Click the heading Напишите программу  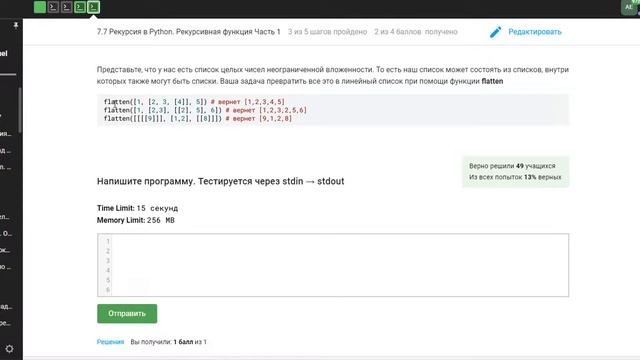tap(220, 181)
